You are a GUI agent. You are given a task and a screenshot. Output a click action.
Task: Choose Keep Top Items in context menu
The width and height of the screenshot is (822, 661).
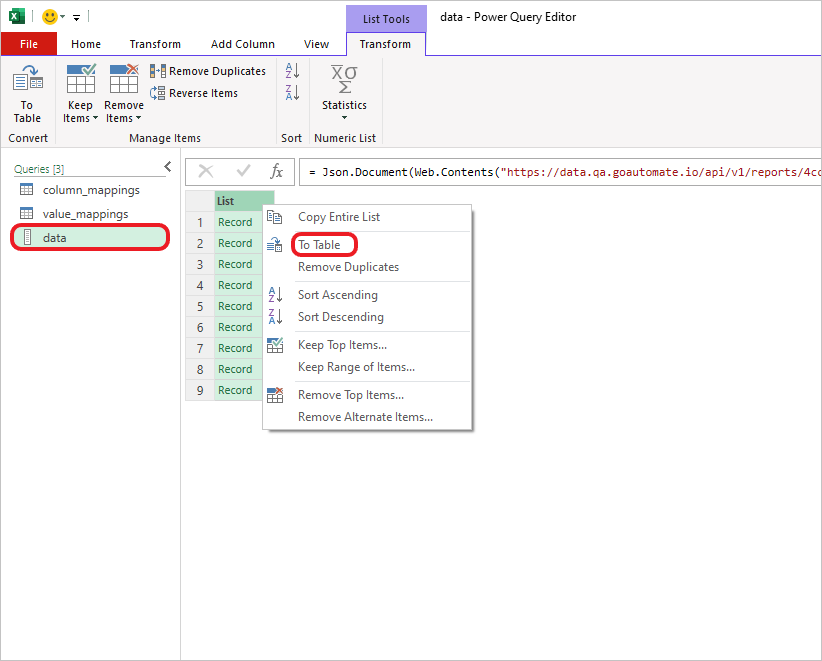(x=367, y=345)
